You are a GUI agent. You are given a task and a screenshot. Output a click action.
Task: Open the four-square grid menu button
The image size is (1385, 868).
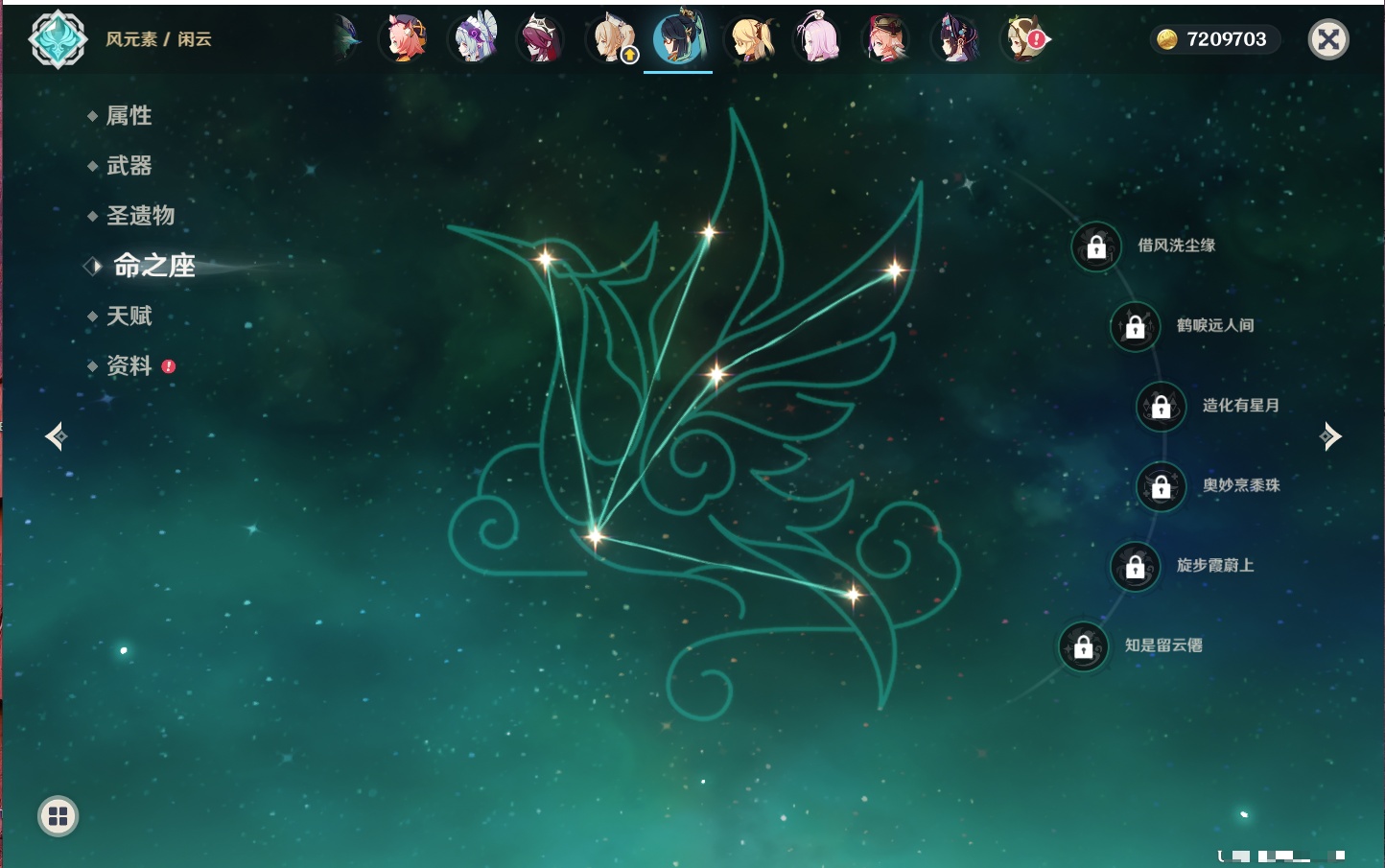point(58,816)
